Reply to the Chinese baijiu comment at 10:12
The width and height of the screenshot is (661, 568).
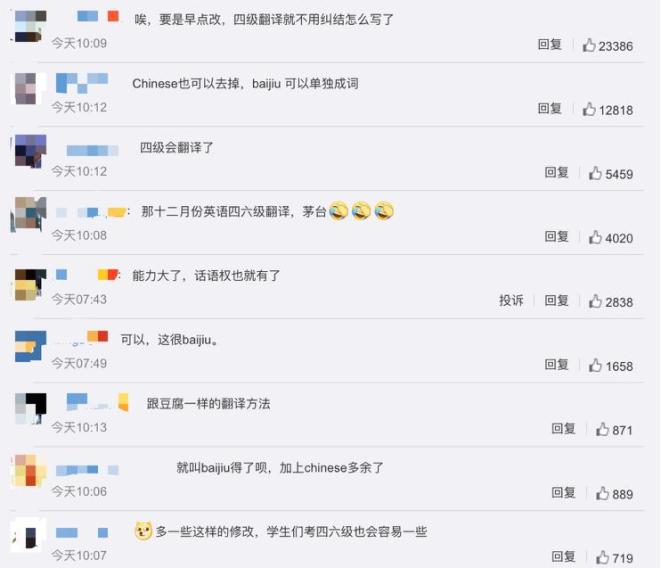pos(550,108)
